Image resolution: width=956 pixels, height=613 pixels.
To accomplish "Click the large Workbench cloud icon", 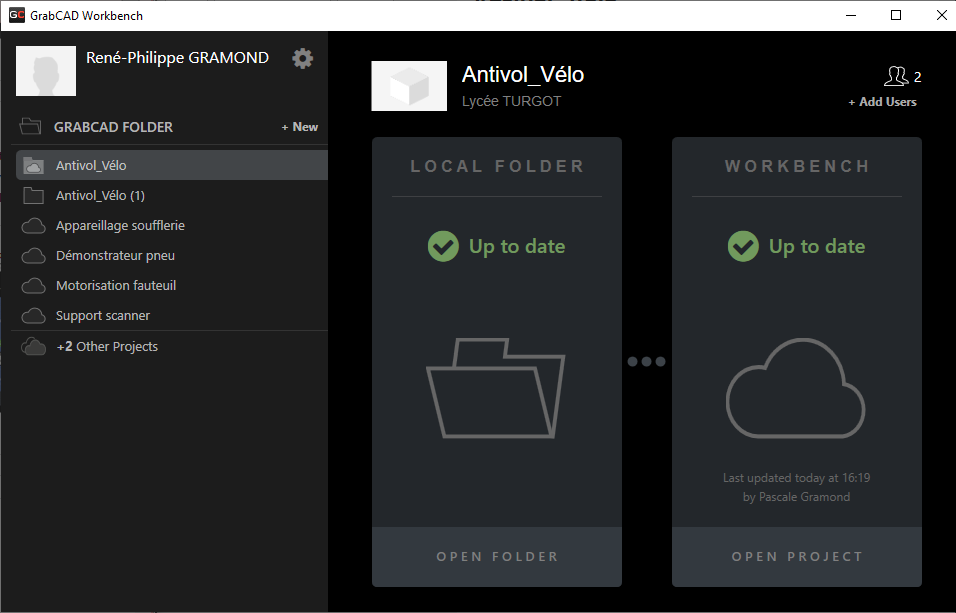I will [x=796, y=388].
